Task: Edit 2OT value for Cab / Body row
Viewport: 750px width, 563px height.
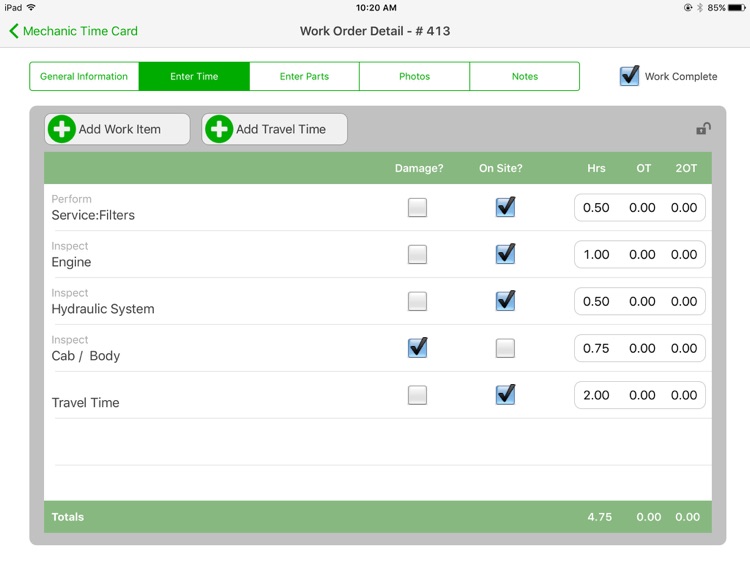Action: click(684, 348)
